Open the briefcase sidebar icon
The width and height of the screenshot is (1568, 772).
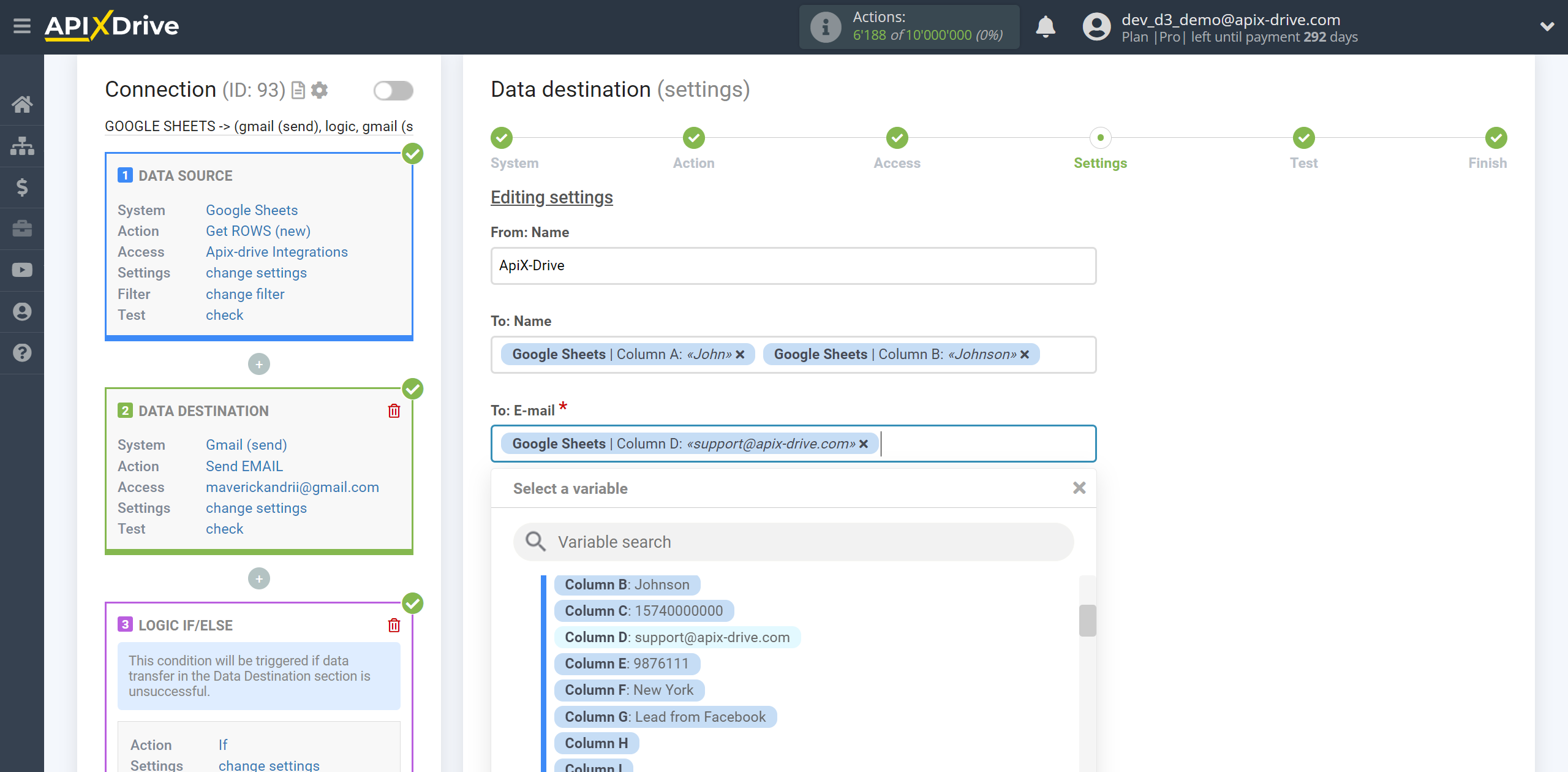point(22,229)
